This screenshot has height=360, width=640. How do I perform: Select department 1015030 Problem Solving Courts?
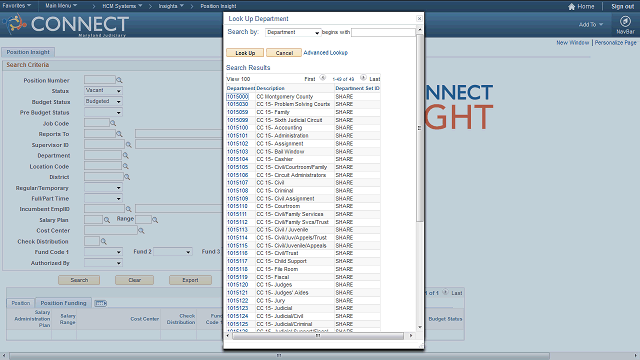pos(237,104)
